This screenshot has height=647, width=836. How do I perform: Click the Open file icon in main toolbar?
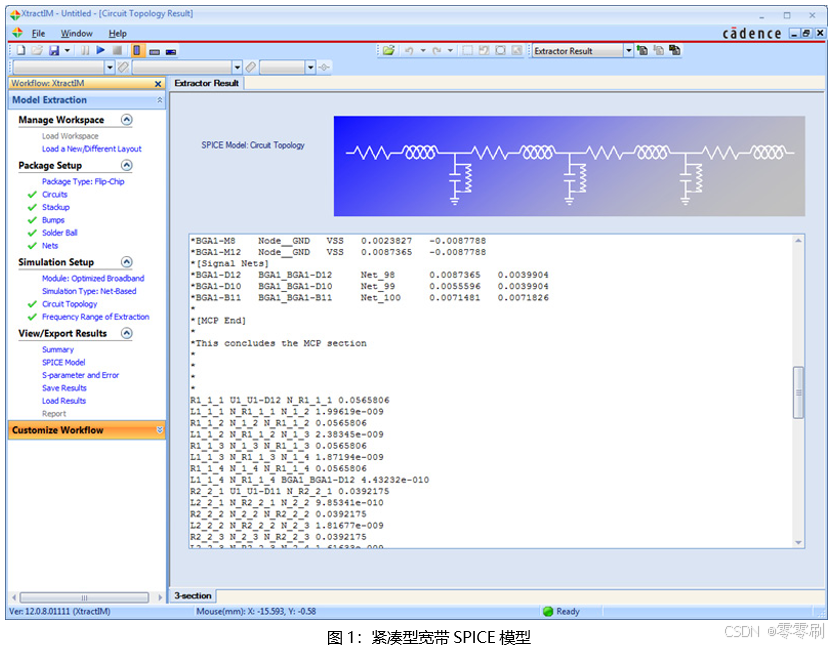pos(37,51)
